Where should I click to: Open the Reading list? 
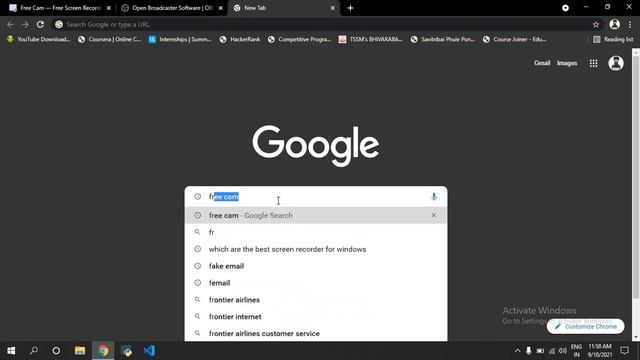click(613, 39)
